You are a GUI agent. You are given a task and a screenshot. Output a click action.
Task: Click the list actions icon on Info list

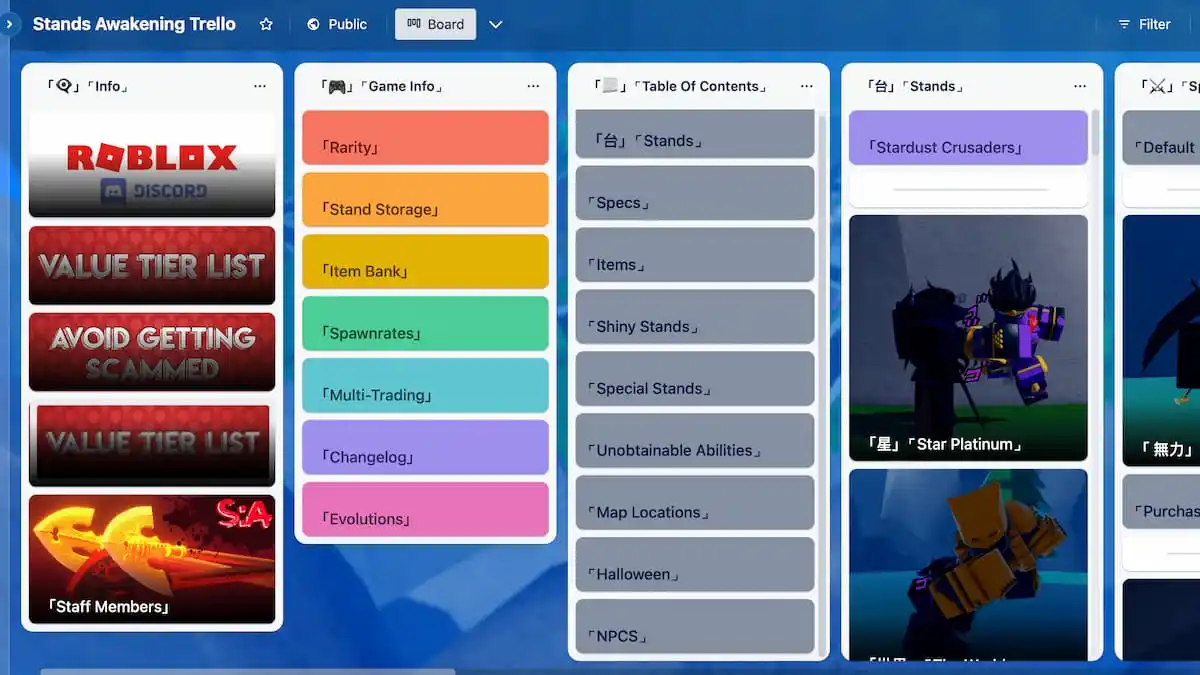pos(260,86)
